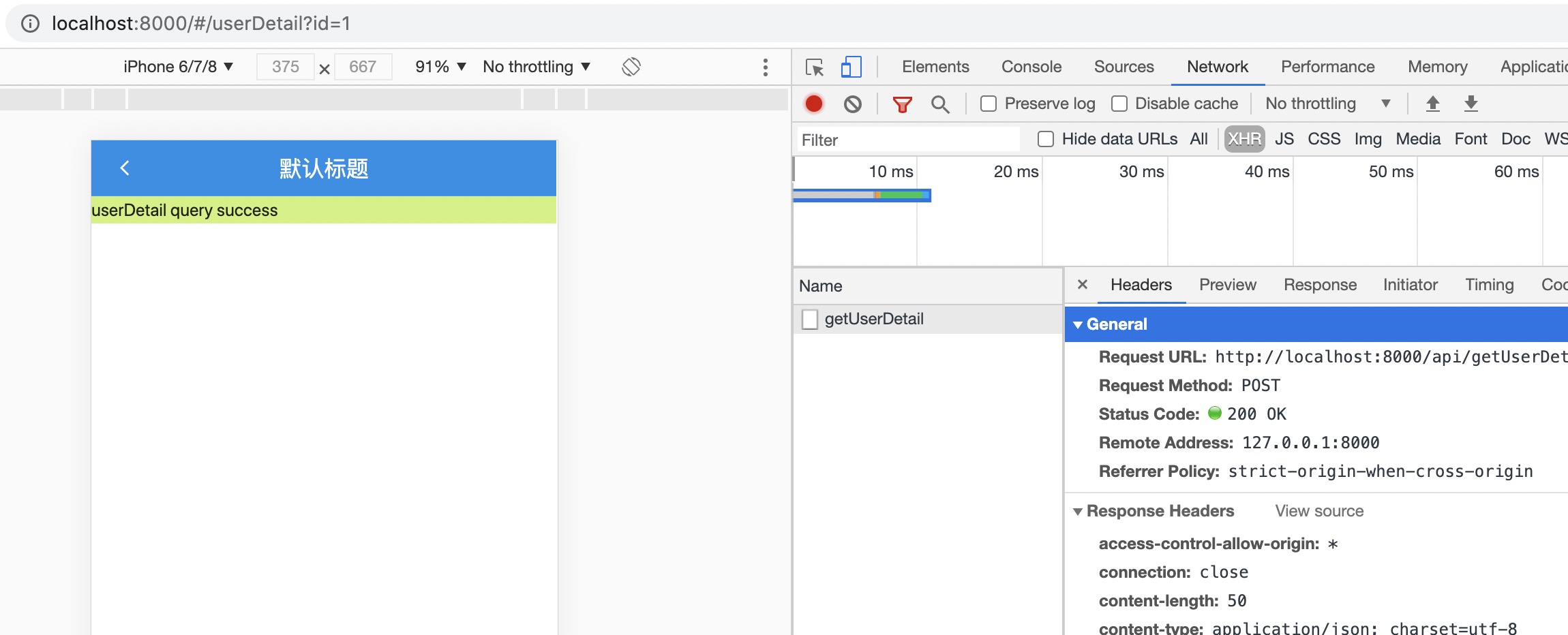The width and height of the screenshot is (1568, 635).
Task: Open network search magnifier icon
Action: click(940, 104)
